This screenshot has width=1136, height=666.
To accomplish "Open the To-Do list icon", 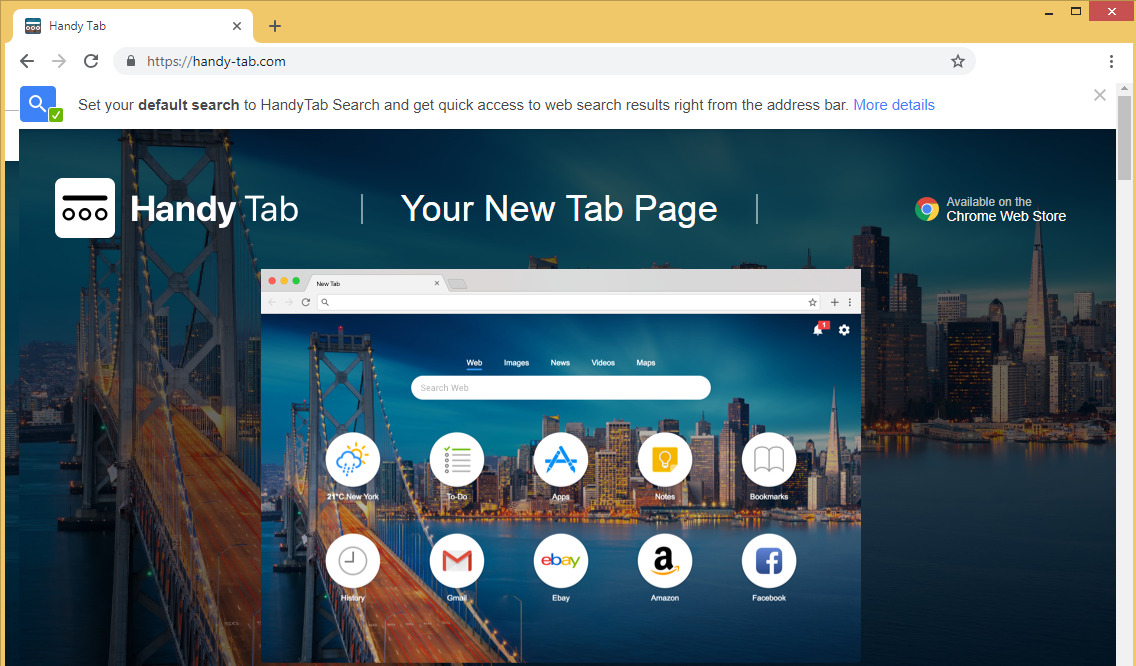I will pyautogui.click(x=457, y=459).
